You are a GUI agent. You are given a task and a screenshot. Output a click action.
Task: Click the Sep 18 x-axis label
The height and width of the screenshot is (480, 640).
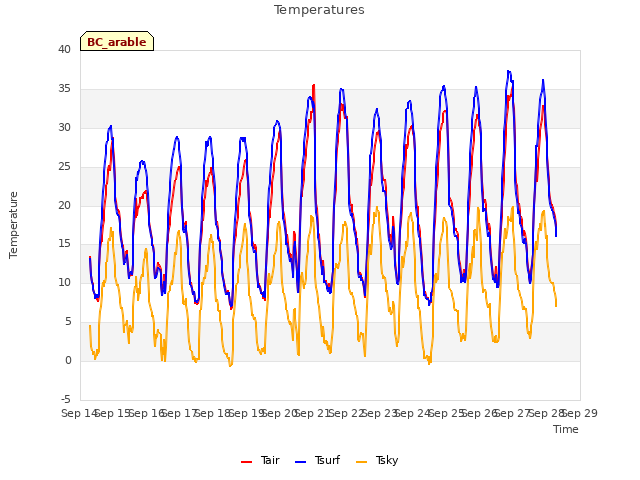tap(213, 413)
